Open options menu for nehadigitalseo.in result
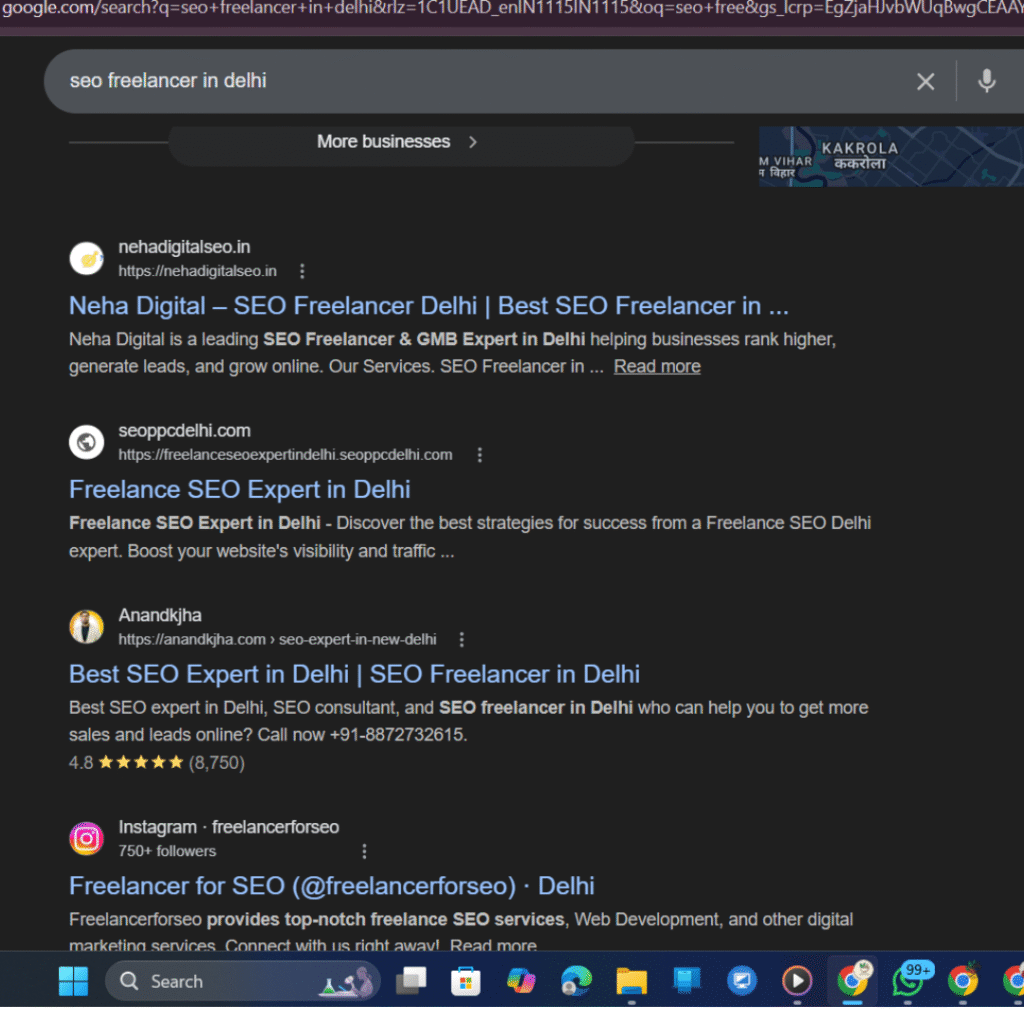1024x1024 pixels. tap(302, 271)
